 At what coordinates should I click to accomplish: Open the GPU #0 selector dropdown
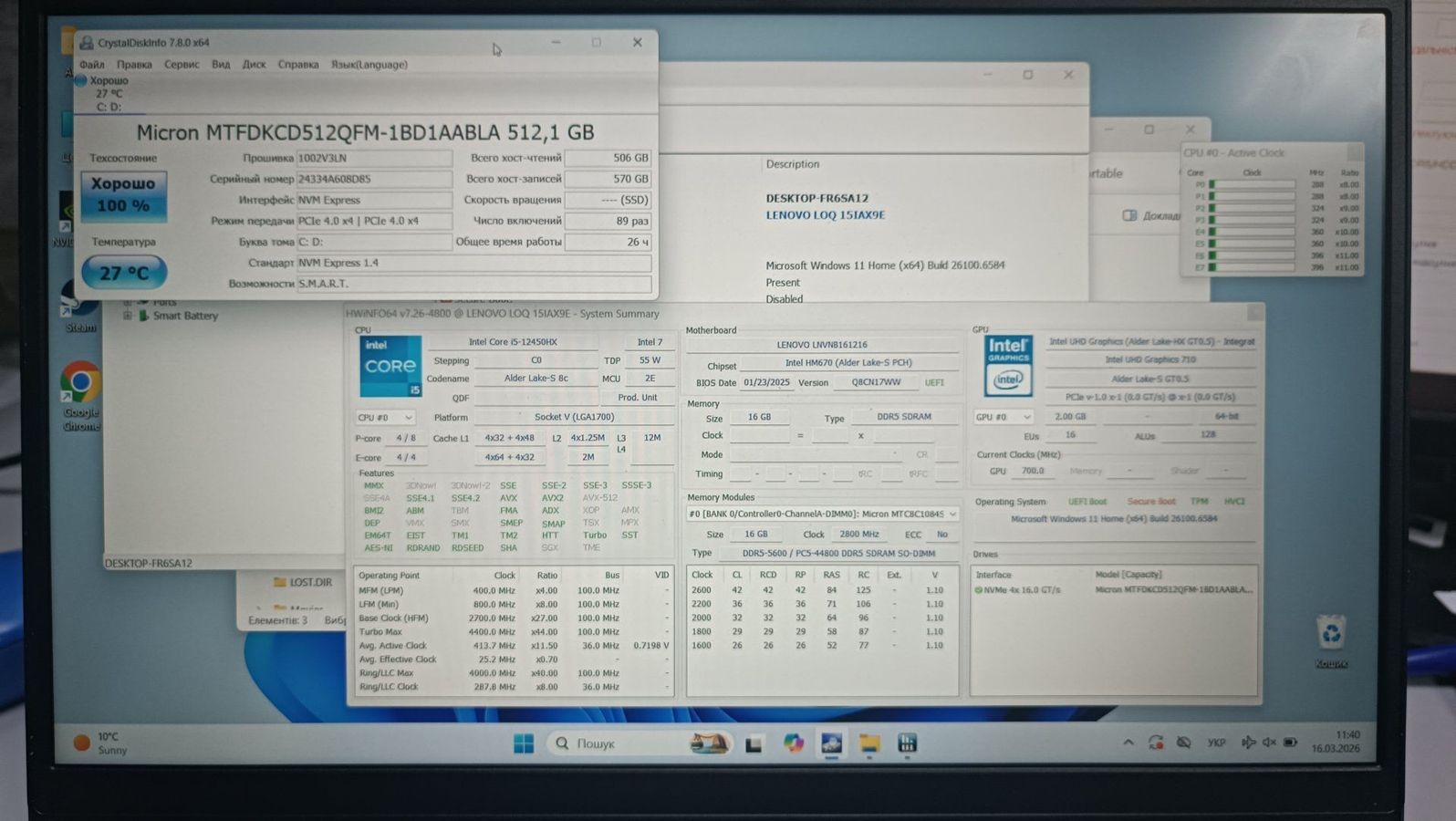[1003, 417]
